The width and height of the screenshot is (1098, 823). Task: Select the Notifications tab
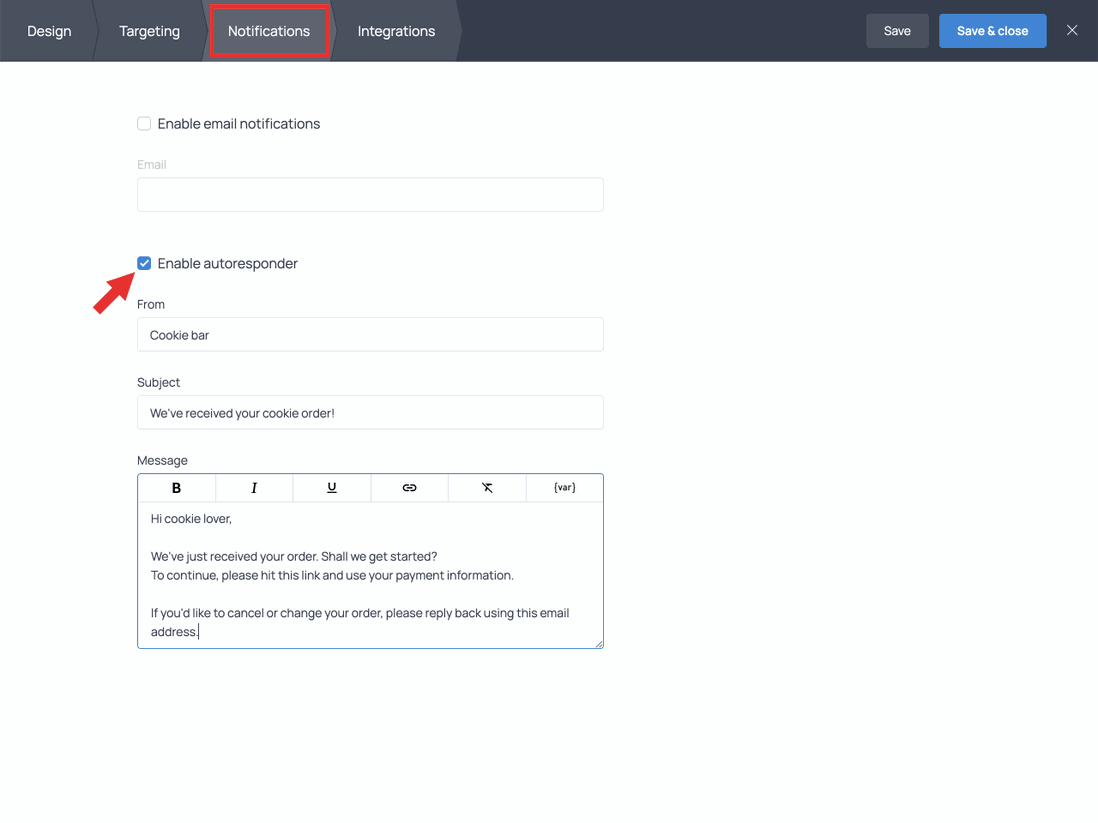pos(269,31)
